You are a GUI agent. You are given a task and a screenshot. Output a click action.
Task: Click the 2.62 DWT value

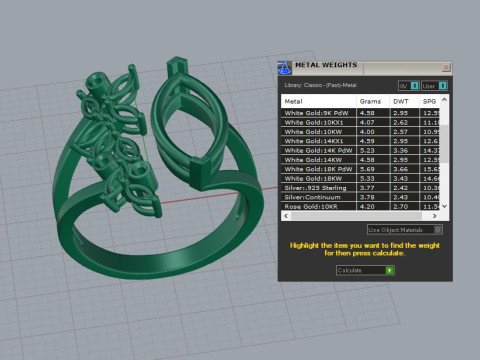pos(400,123)
